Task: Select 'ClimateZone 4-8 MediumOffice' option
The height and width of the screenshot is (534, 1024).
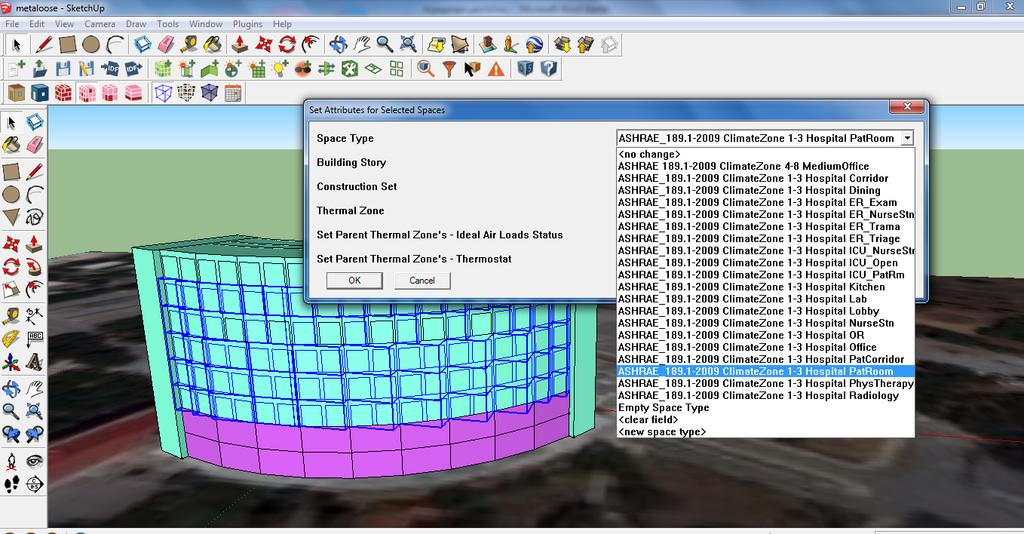Action: pyautogui.click(x=765, y=166)
